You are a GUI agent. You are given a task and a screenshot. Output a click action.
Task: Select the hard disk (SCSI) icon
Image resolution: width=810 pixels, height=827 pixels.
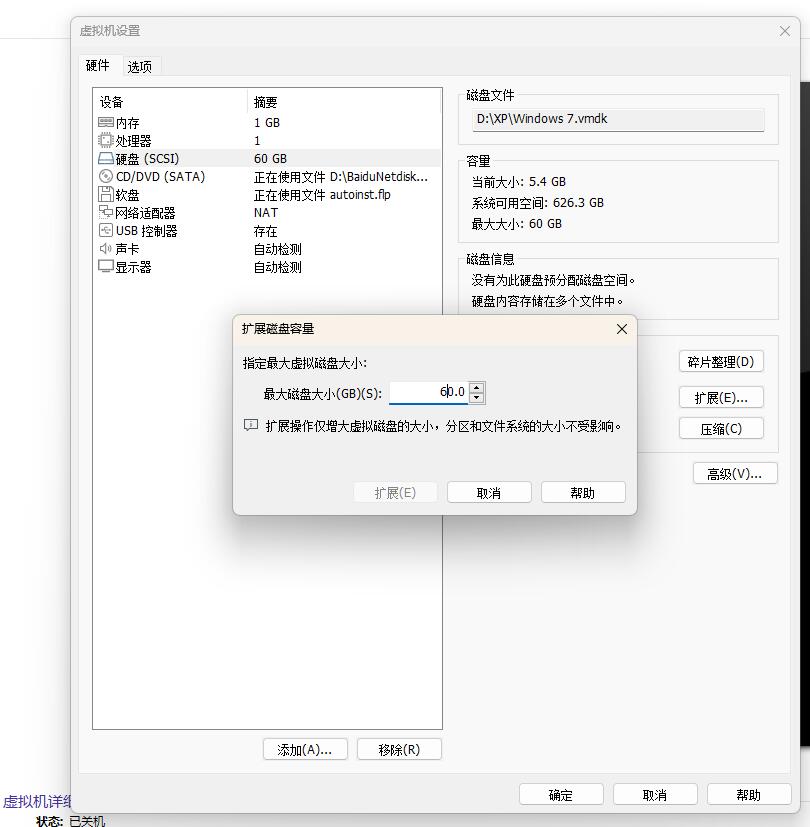coord(105,158)
